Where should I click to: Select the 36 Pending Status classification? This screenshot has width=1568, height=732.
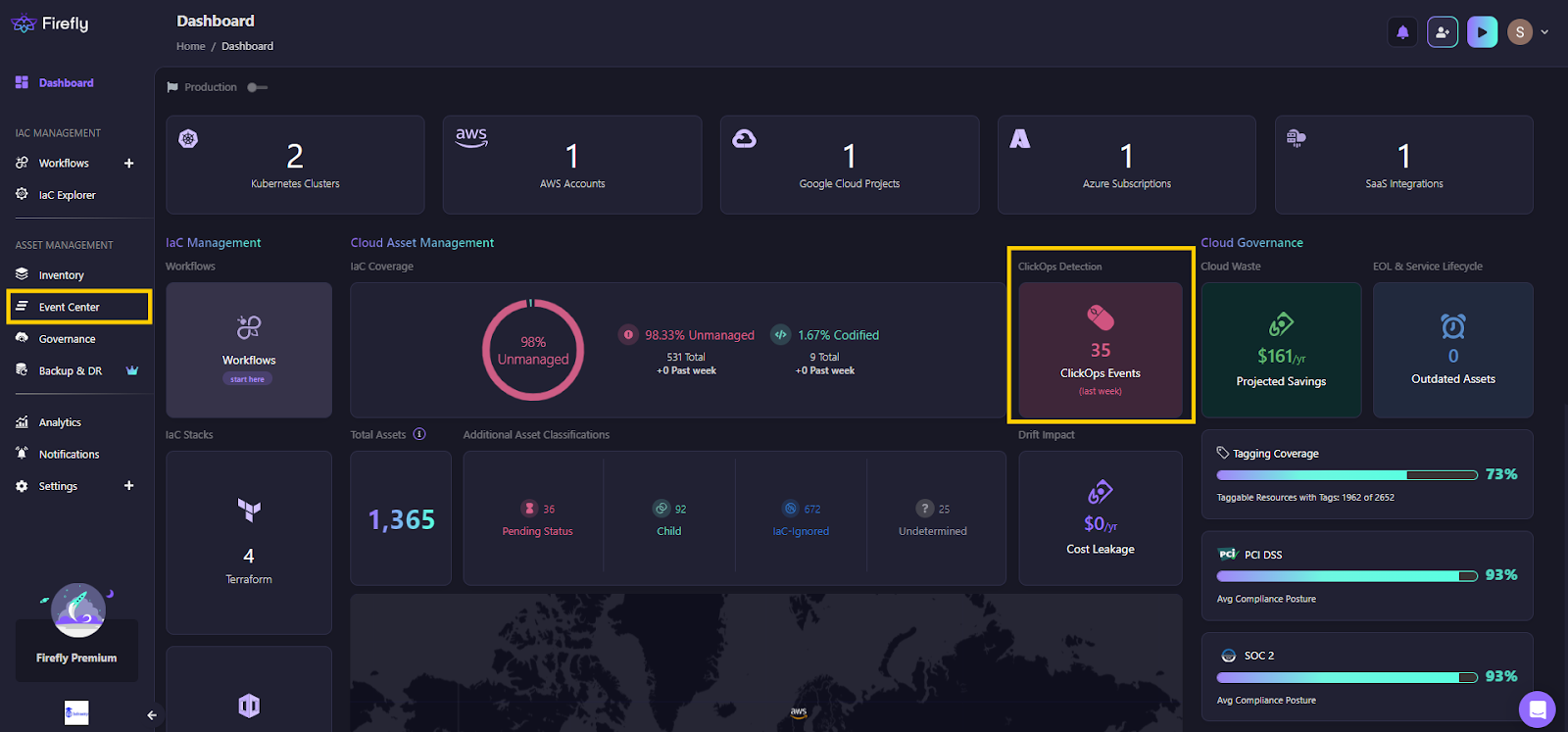click(537, 518)
